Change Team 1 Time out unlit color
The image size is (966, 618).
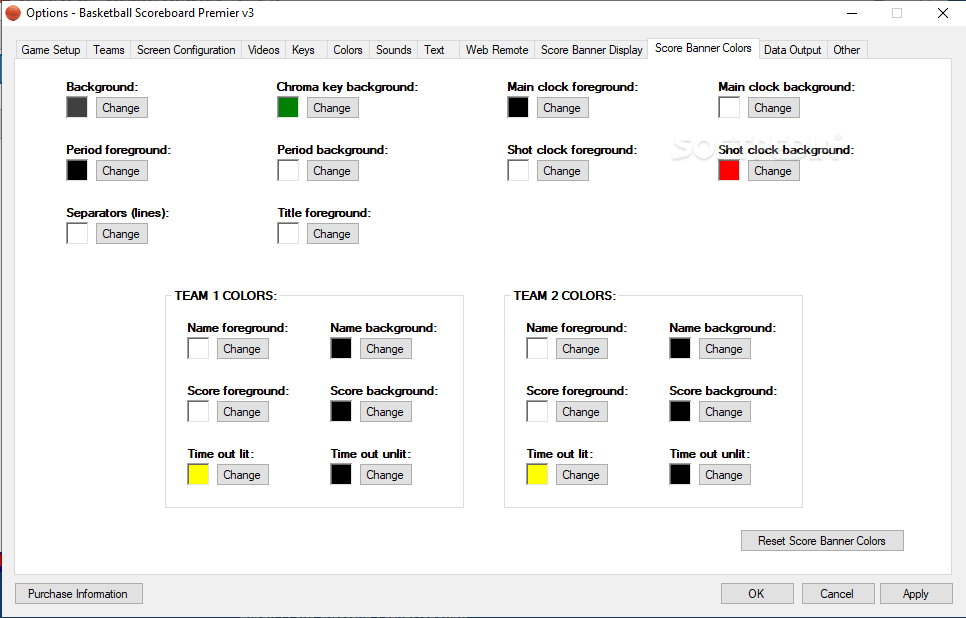(386, 474)
